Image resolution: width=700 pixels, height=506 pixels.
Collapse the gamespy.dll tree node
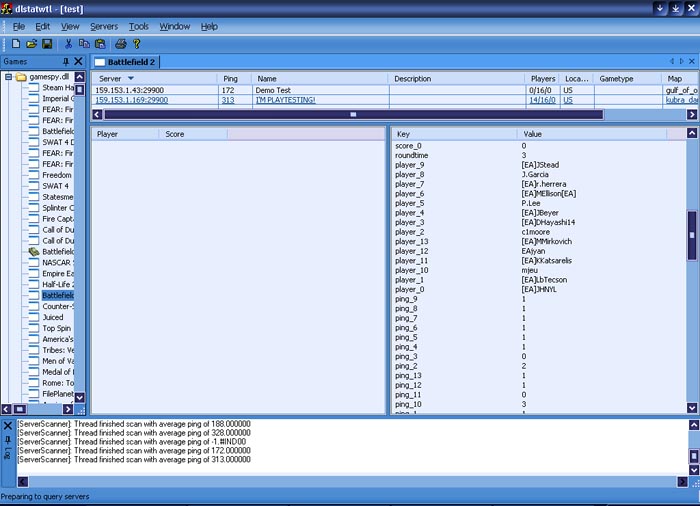tap(8, 77)
